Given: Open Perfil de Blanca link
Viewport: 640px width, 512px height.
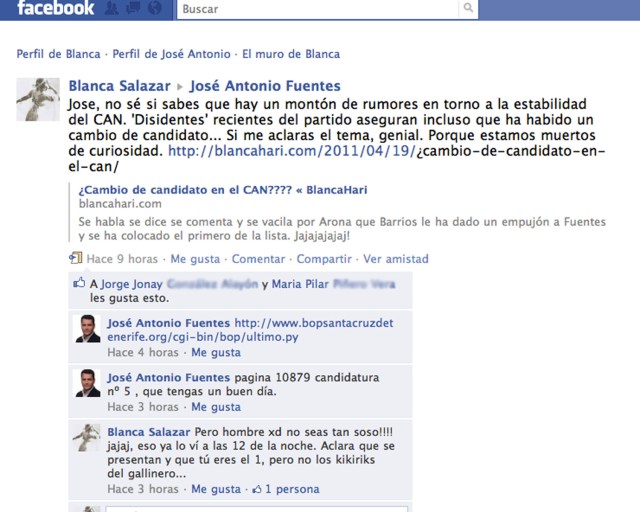Looking at the screenshot, I should [58, 54].
